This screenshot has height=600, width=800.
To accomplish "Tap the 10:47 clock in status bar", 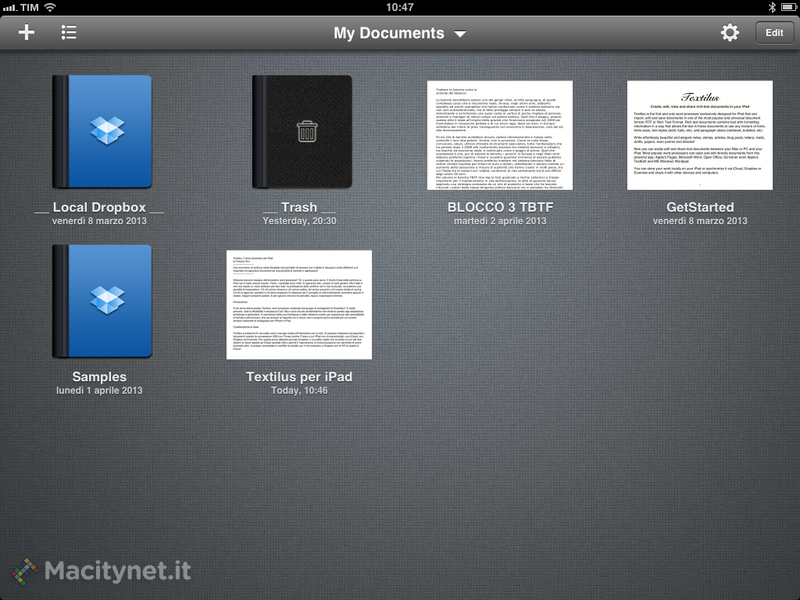I will [x=399, y=7].
